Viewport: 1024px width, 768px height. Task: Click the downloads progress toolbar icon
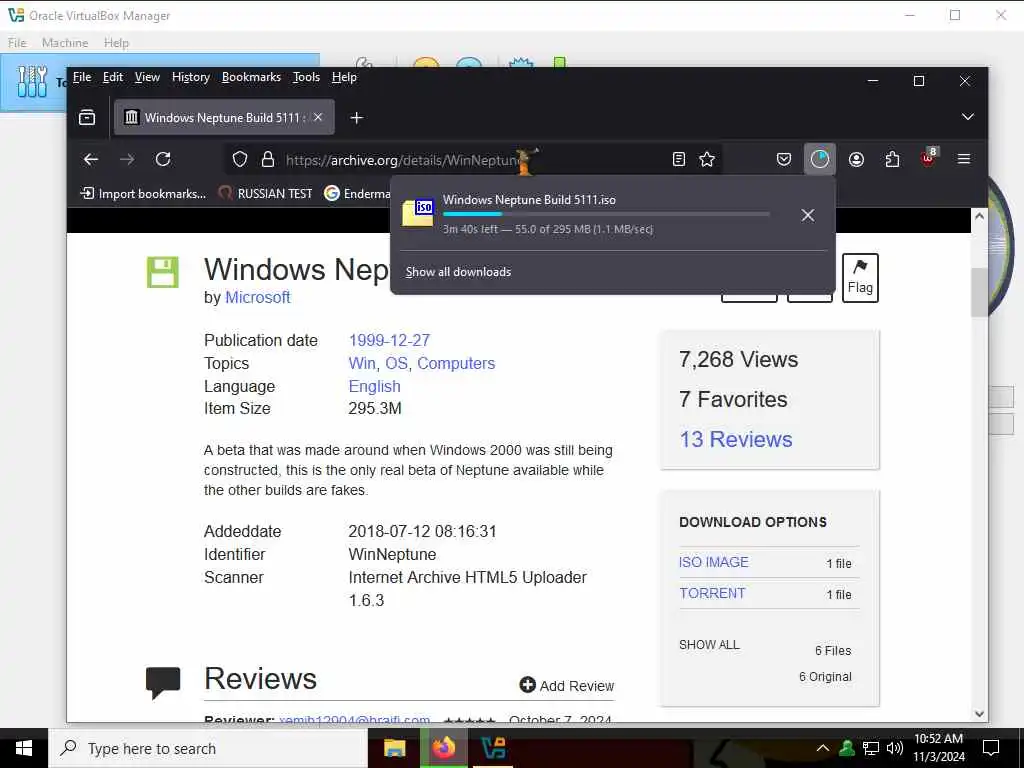820,159
